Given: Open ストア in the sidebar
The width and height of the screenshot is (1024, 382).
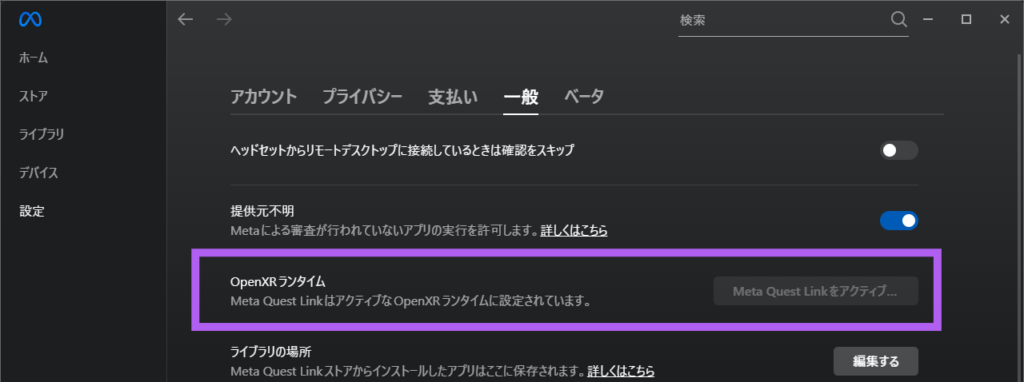Looking at the screenshot, I should pyautogui.click(x=33, y=97).
